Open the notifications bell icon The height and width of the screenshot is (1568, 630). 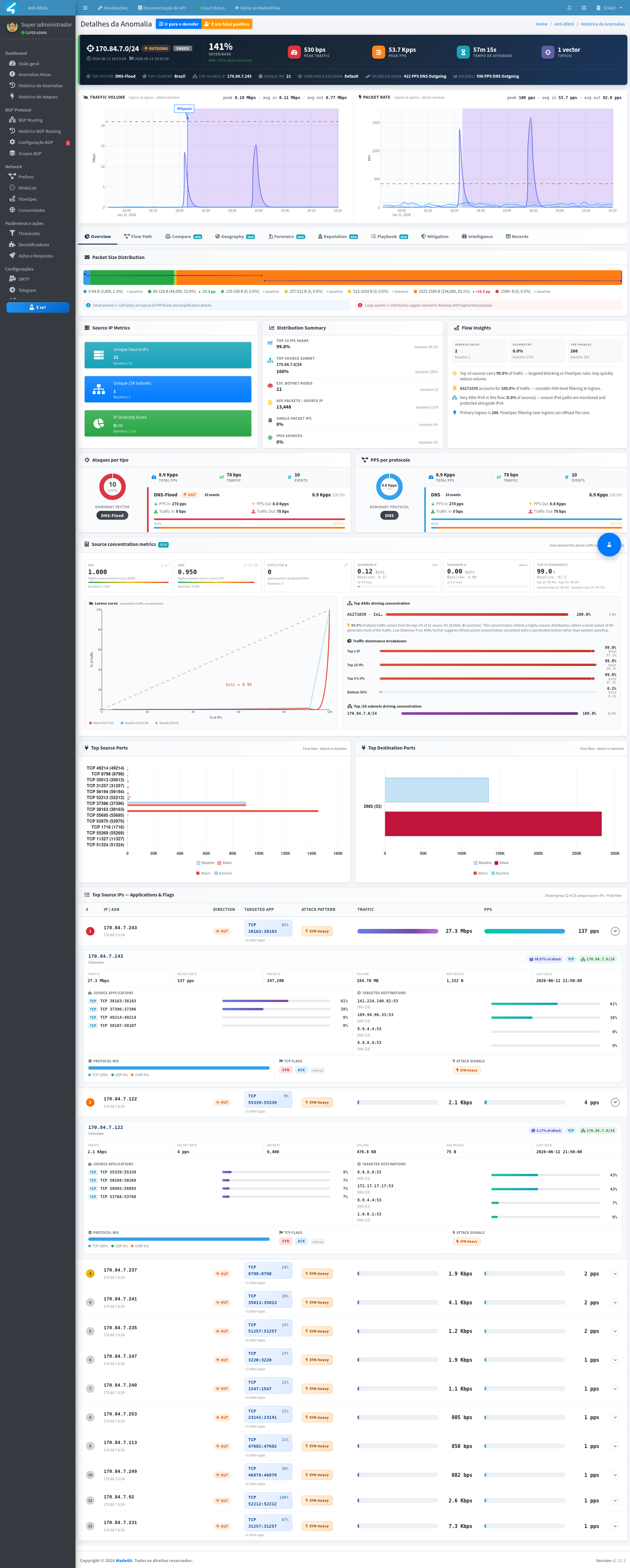569,8
